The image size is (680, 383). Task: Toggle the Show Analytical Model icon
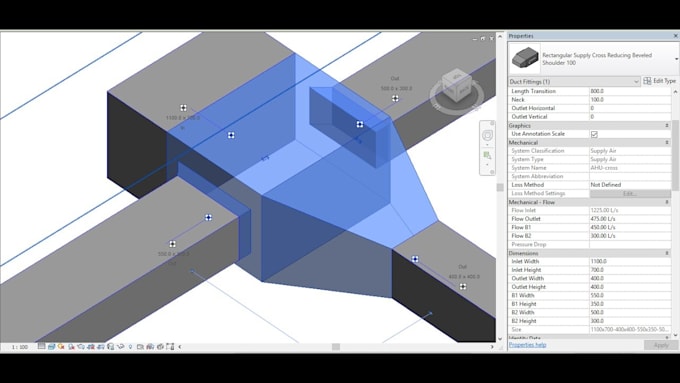(x=150, y=347)
